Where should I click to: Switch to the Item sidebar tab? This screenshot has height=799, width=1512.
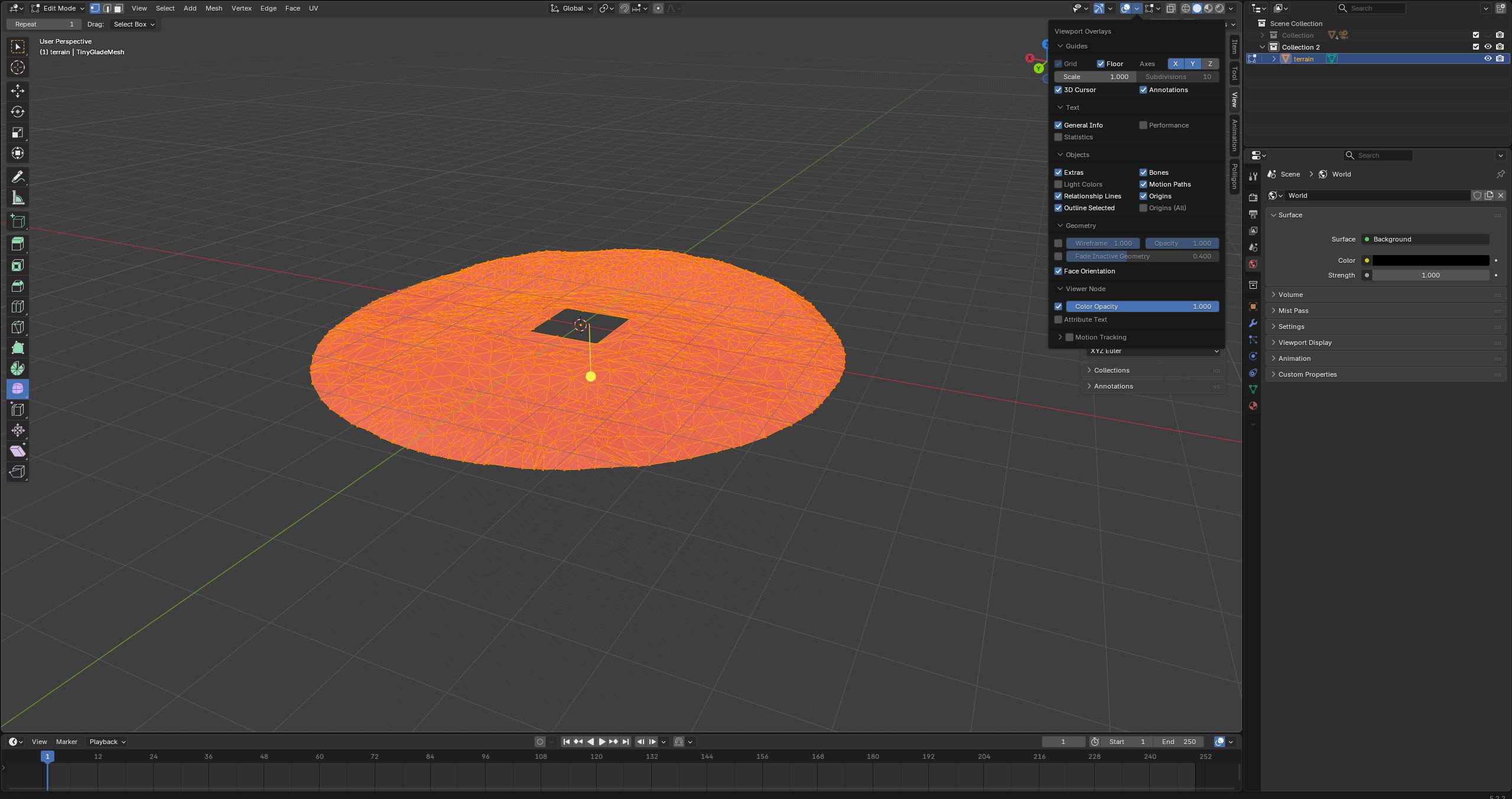(1234, 46)
